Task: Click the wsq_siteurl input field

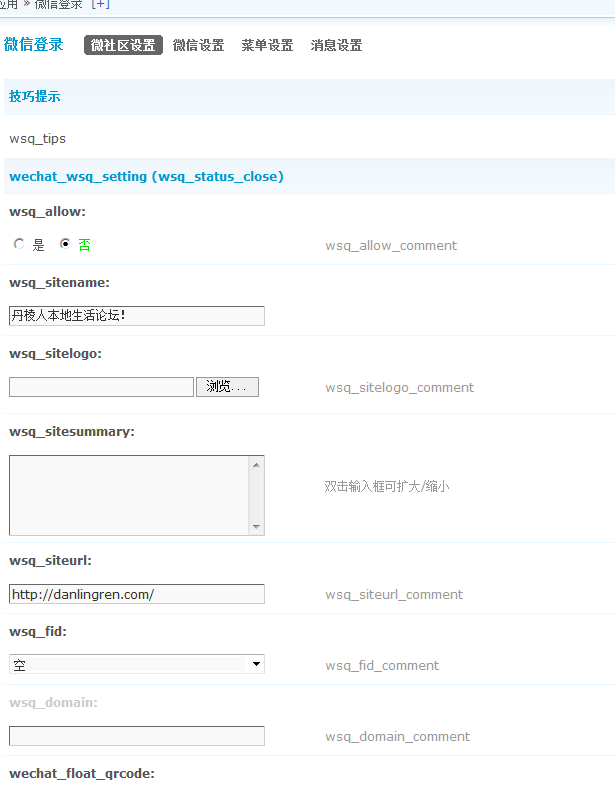Action: click(137, 594)
